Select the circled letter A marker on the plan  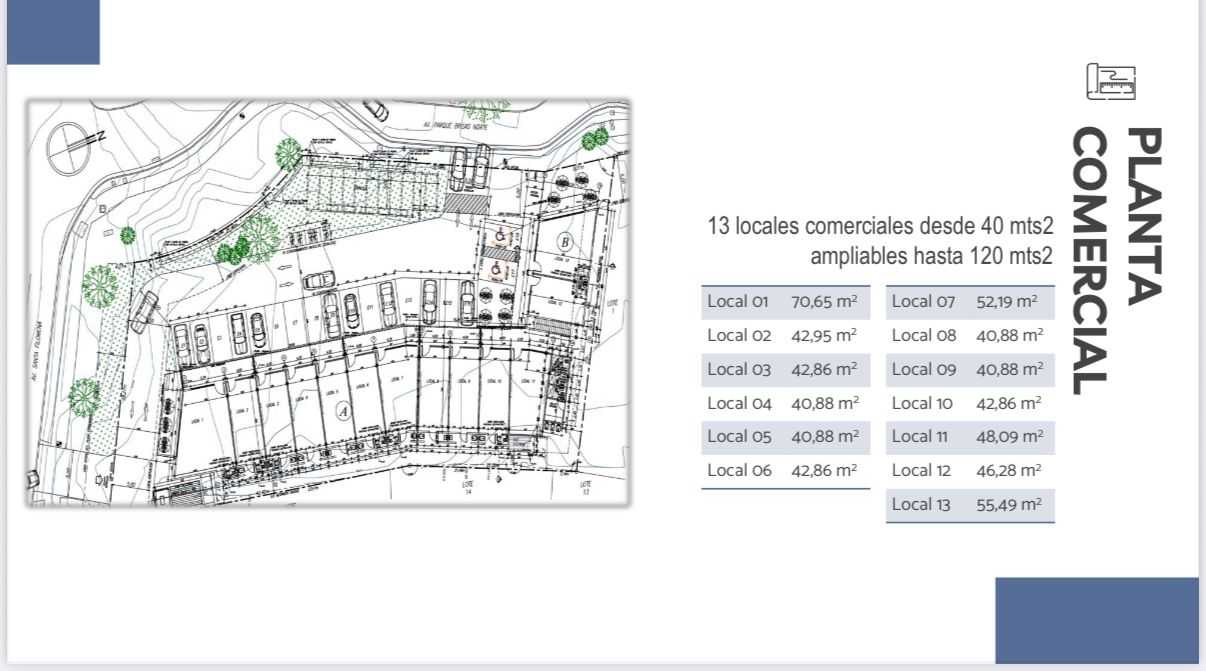[x=345, y=409]
